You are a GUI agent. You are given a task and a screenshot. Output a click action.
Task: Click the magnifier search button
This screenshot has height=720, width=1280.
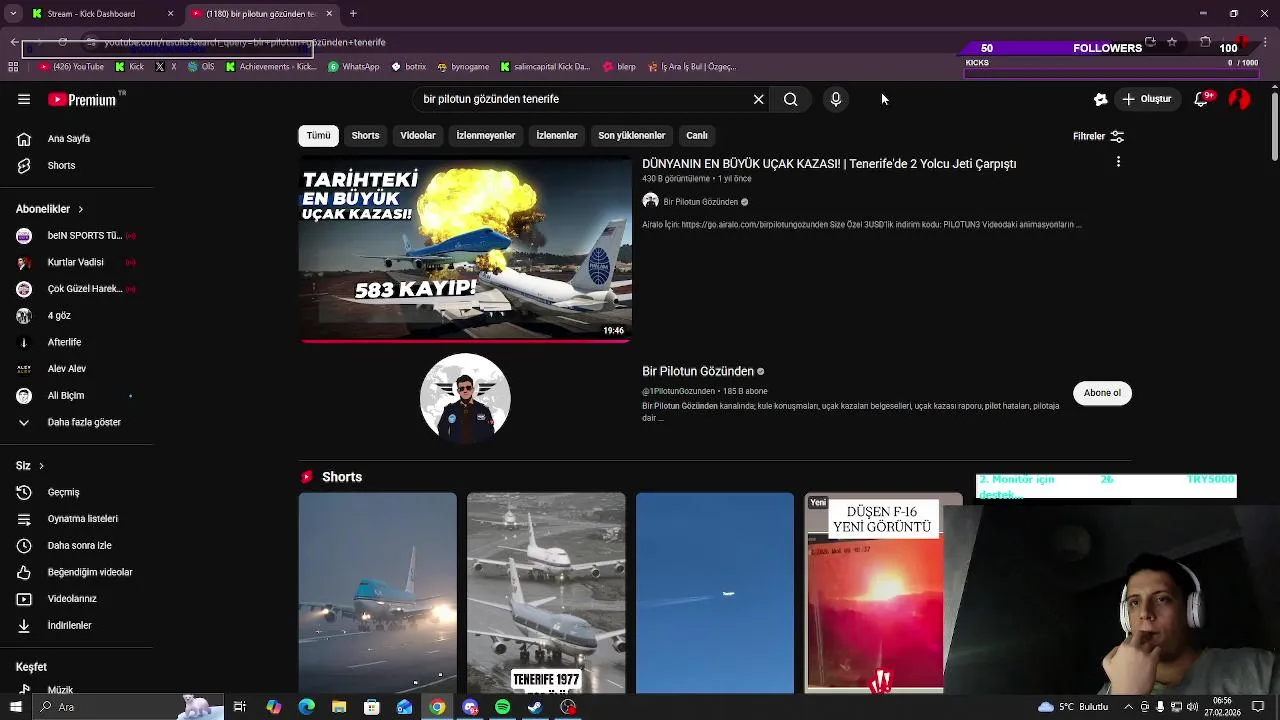point(790,99)
